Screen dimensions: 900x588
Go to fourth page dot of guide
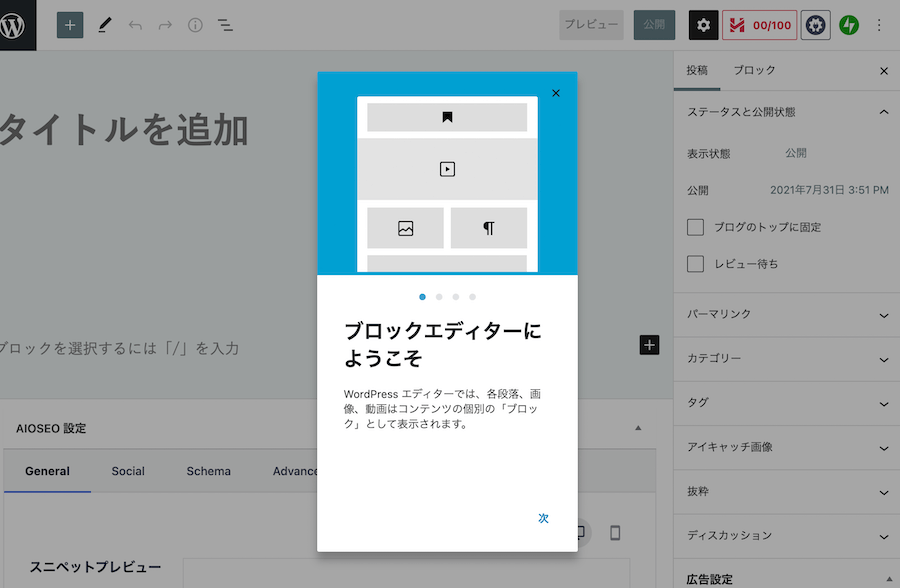472,297
